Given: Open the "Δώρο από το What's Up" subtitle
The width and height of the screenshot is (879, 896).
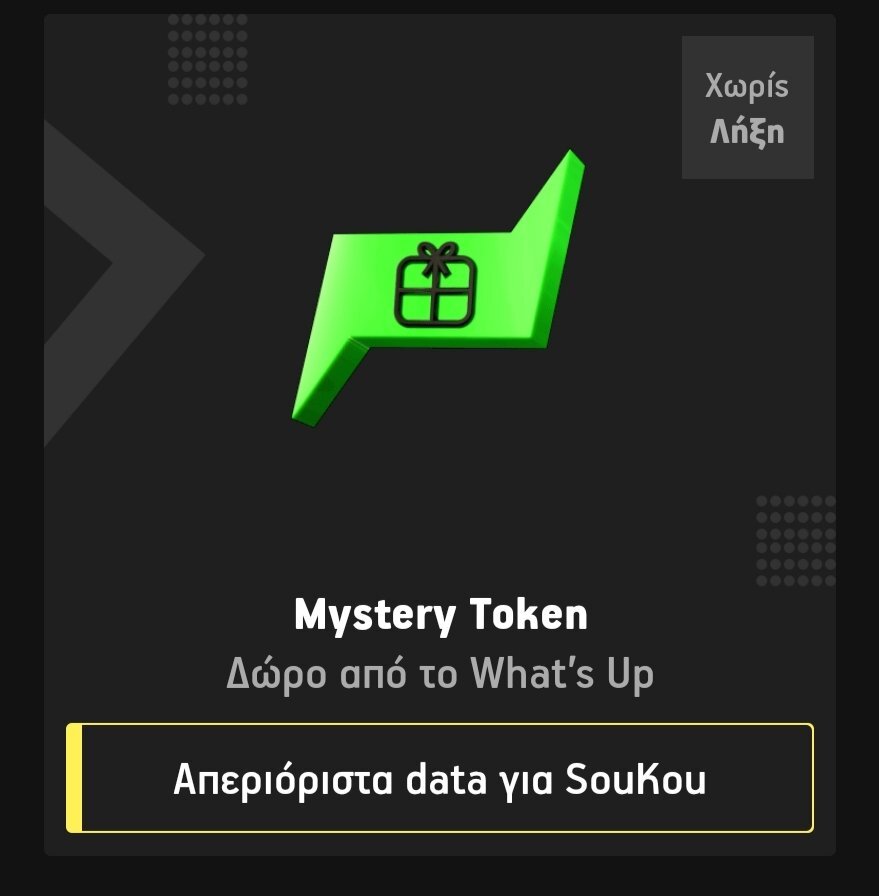Looking at the screenshot, I should 440,674.
